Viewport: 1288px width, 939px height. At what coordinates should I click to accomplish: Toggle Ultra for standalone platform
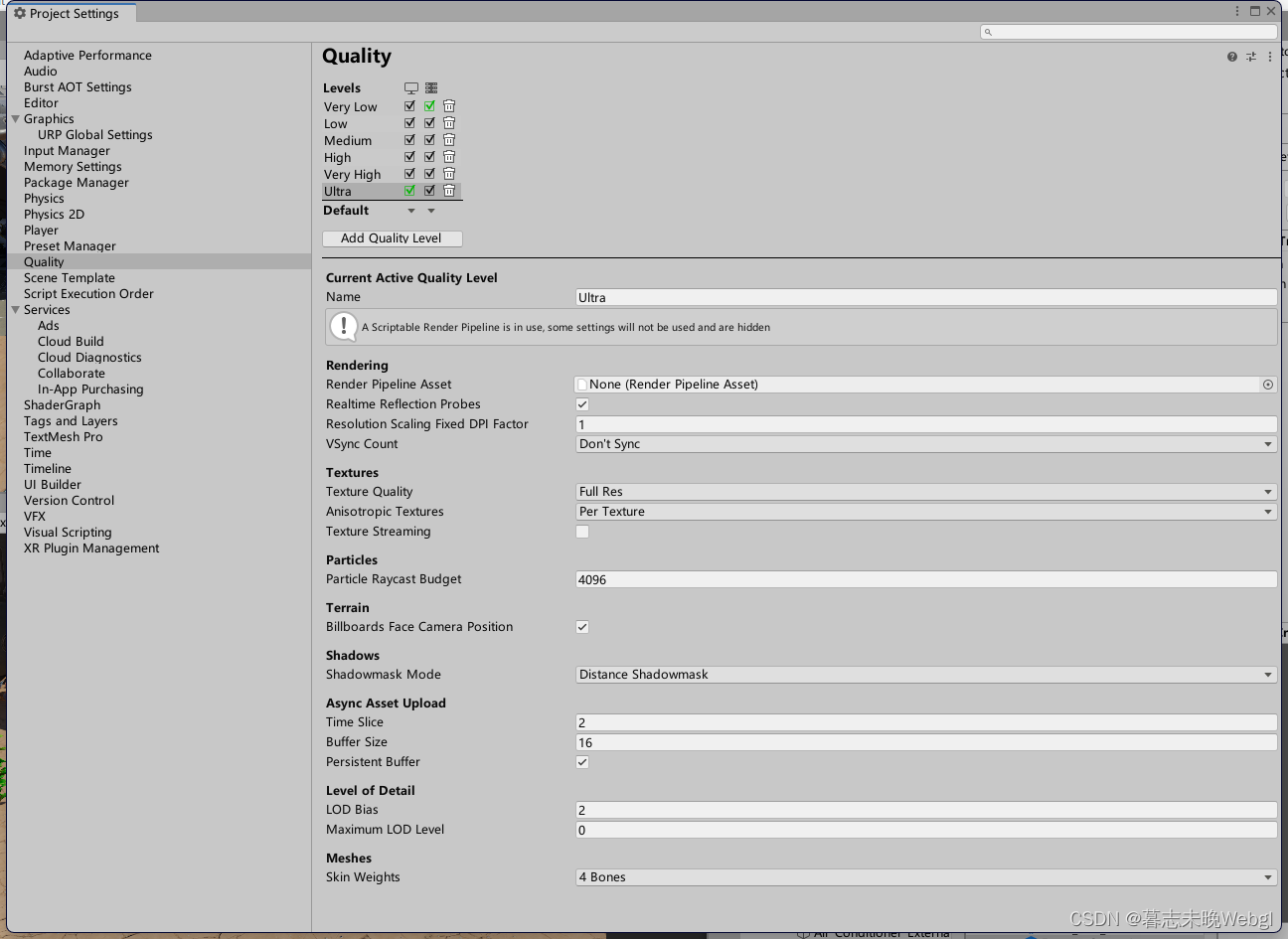click(x=409, y=191)
